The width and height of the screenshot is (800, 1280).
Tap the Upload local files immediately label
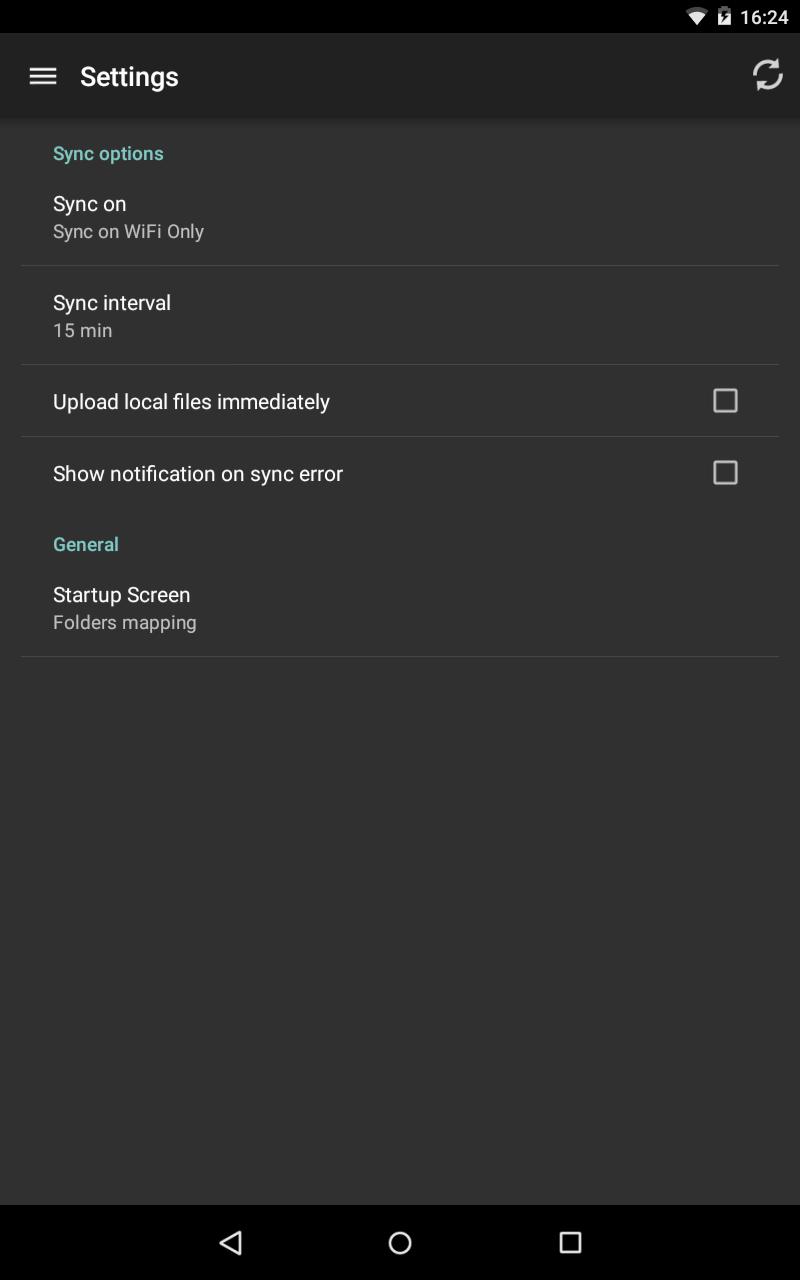(191, 401)
